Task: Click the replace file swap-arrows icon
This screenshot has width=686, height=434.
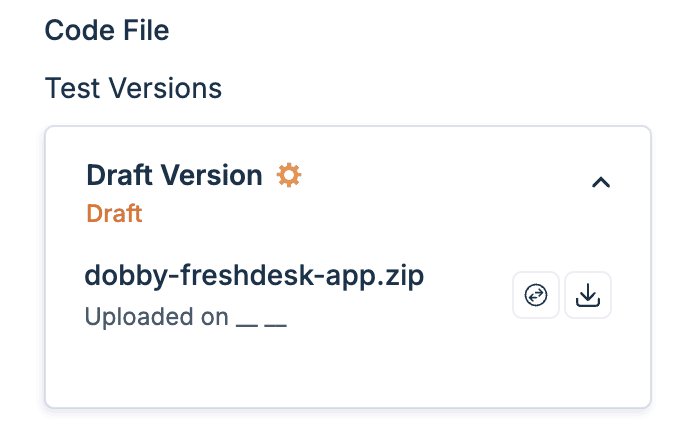Action: (x=536, y=296)
